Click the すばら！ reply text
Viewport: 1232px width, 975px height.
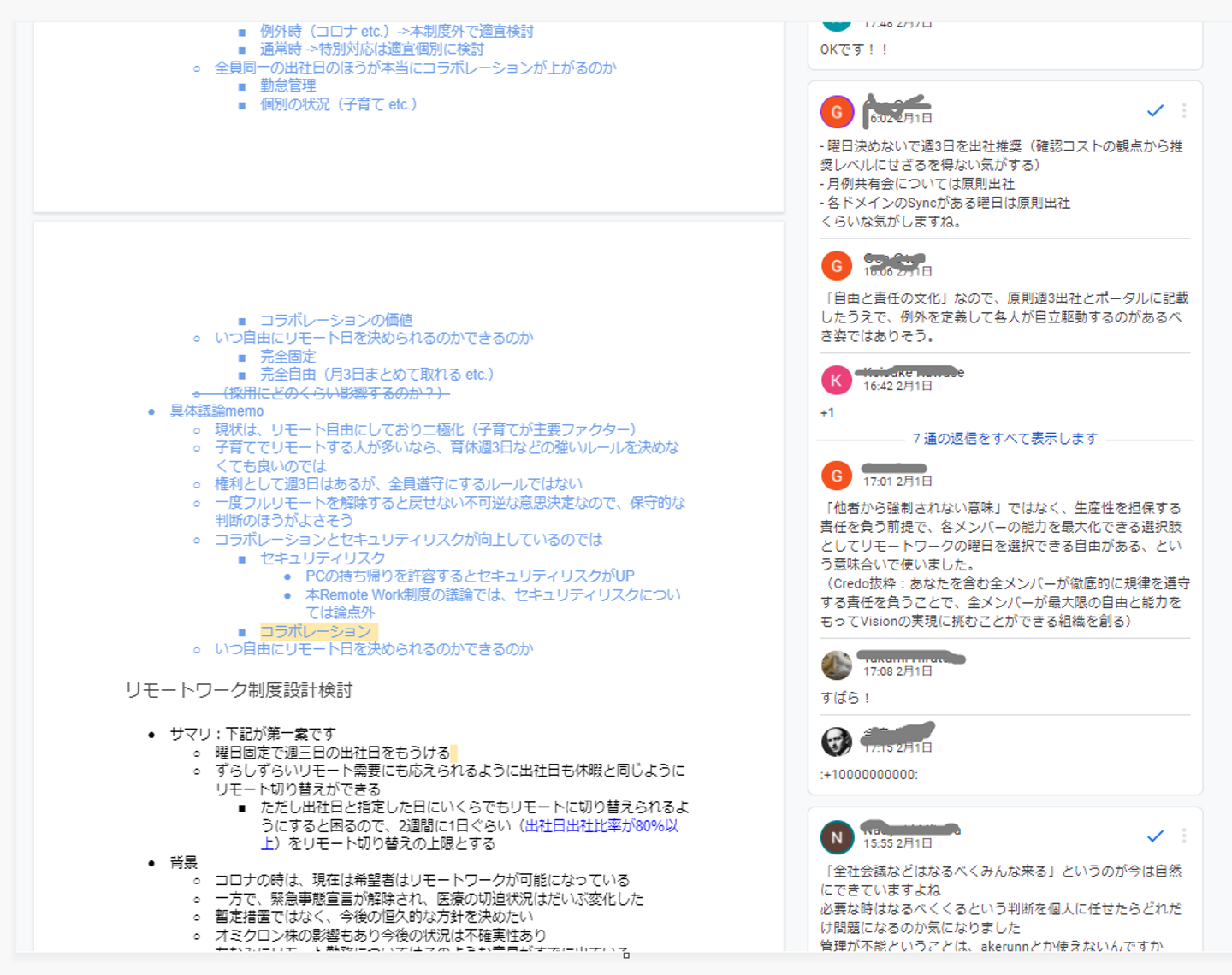(845, 698)
